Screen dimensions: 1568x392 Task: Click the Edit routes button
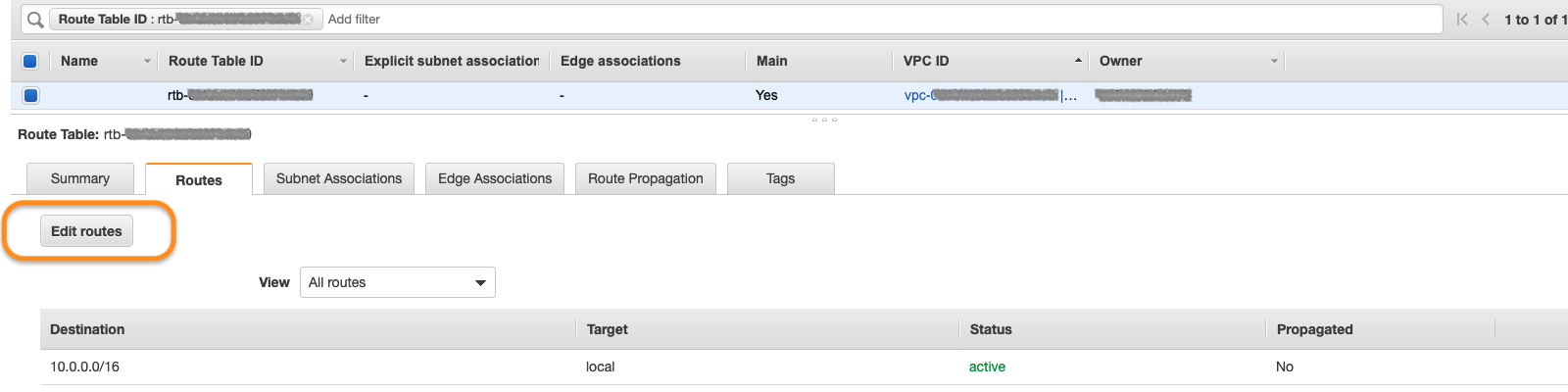(x=86, y=231)
